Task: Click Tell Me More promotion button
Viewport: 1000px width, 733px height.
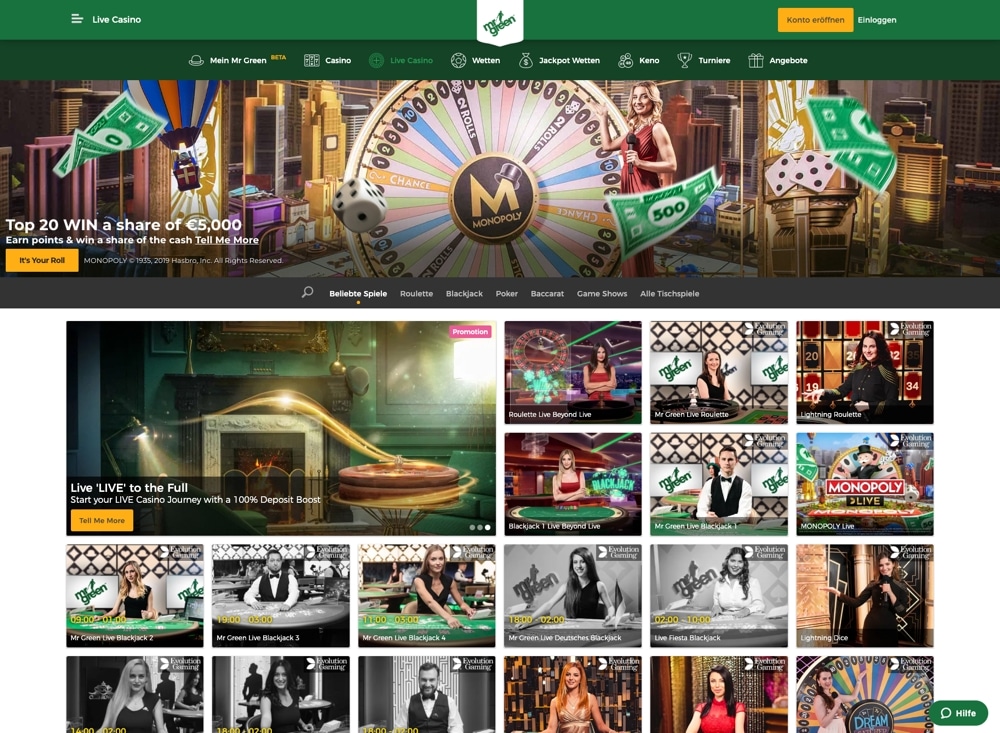Action: click(x=102, y=521)
